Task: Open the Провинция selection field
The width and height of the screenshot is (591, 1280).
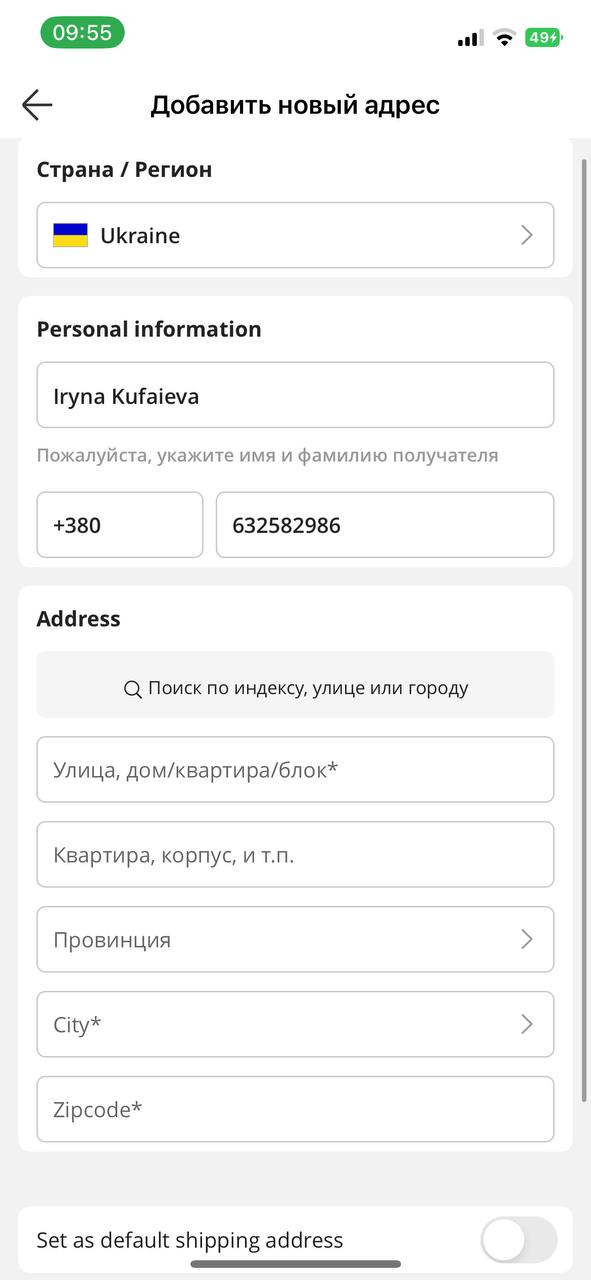Action: (x=295, y=940)
